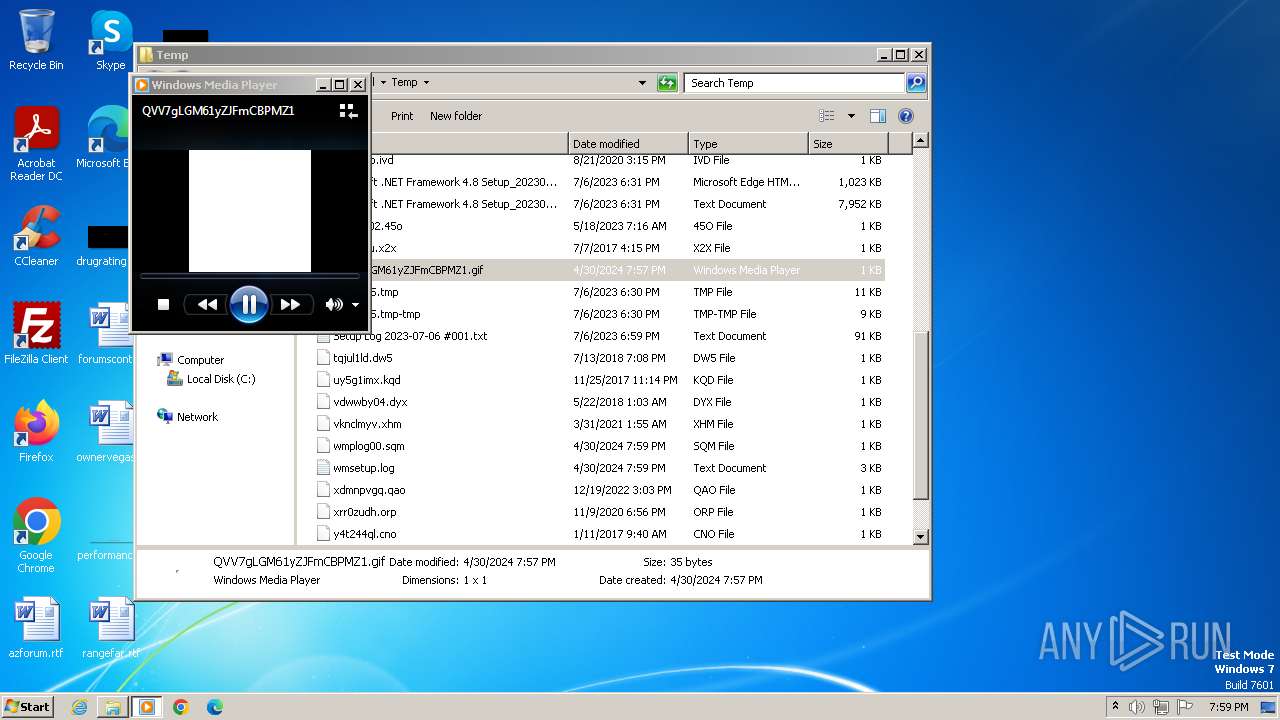Click the Explorer refresh button
The image size is (1280, 720).
tap(667, 83)
